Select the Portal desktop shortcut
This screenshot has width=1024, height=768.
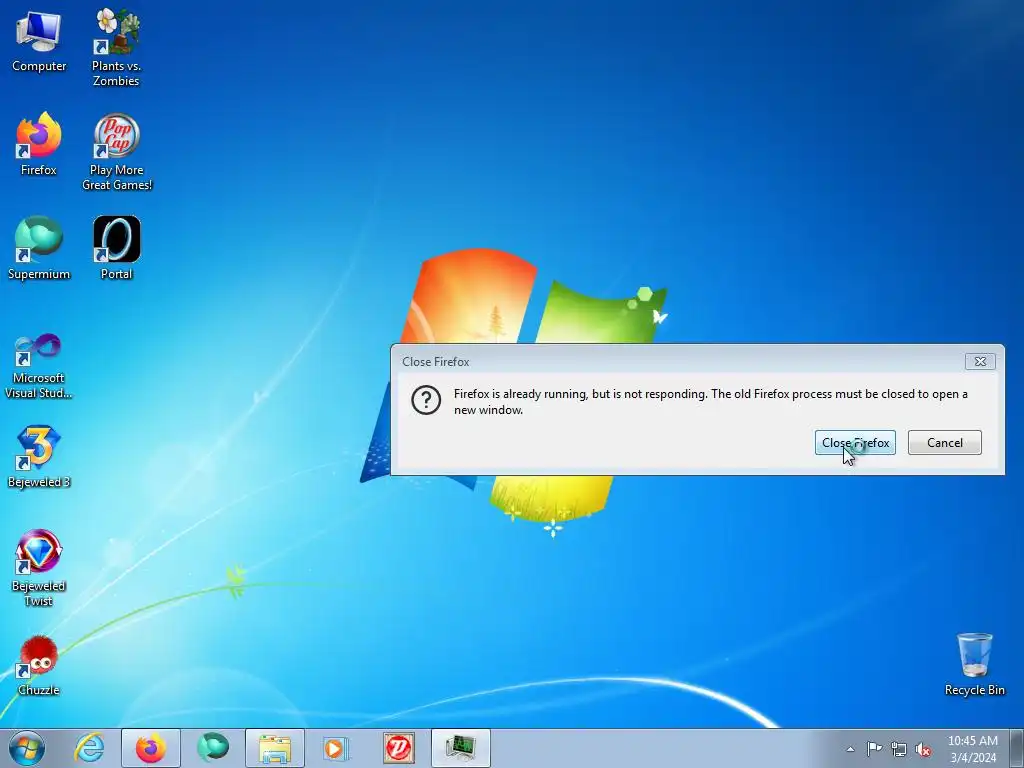click(x=116, y=248)
